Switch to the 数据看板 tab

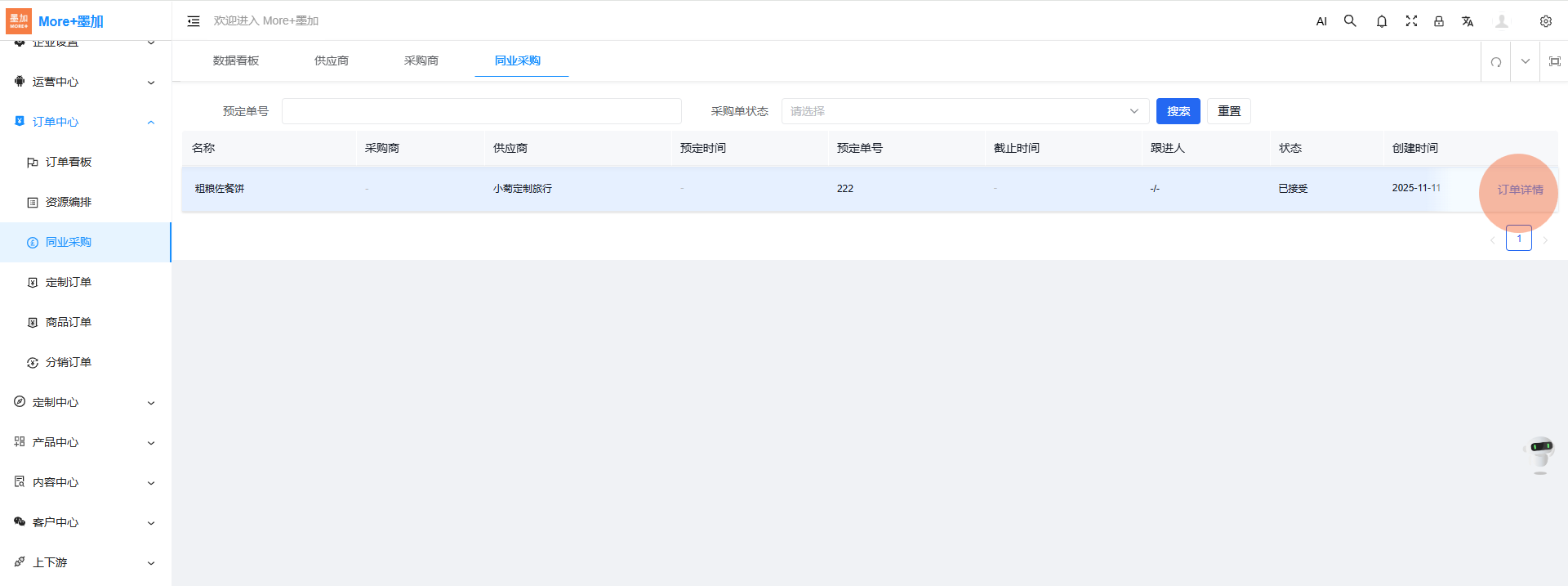(236, 60)
